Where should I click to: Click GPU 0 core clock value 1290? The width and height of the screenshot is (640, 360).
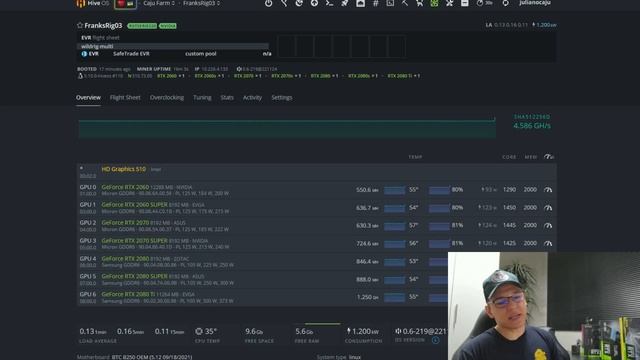point(509,189)
